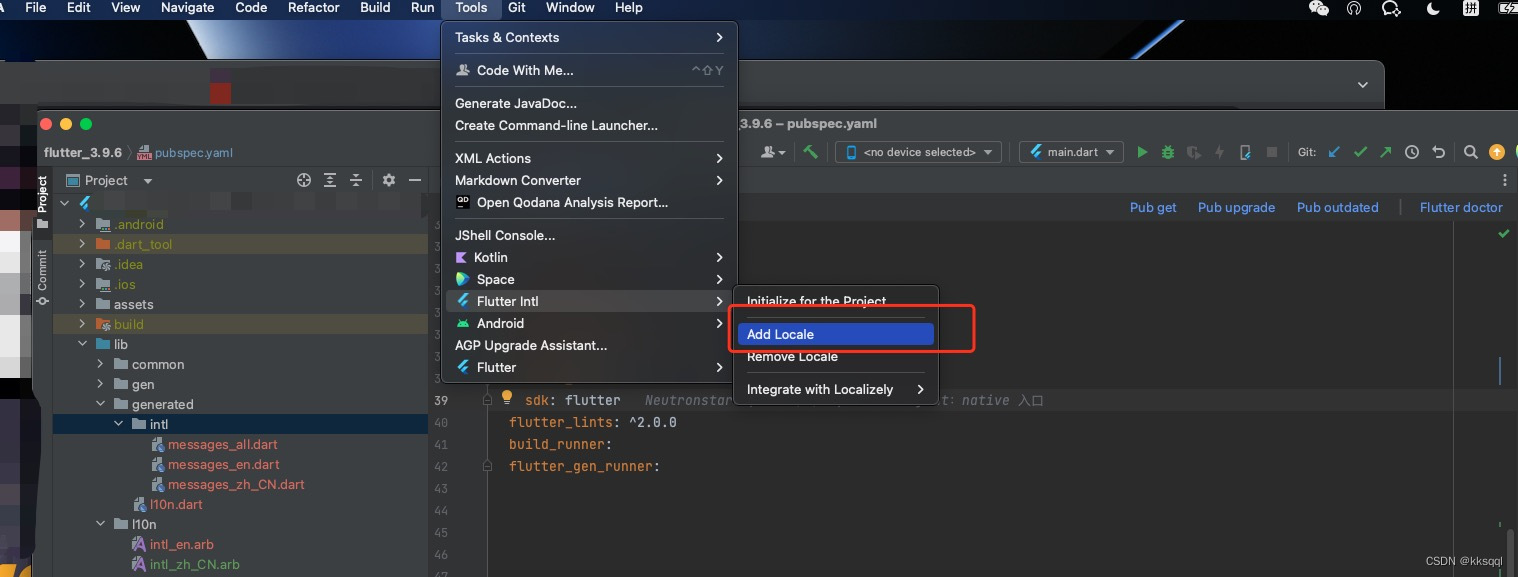The image size is (1518, 577).
Task: Click Initialize for the Project
Action: (x=836, y=301)
